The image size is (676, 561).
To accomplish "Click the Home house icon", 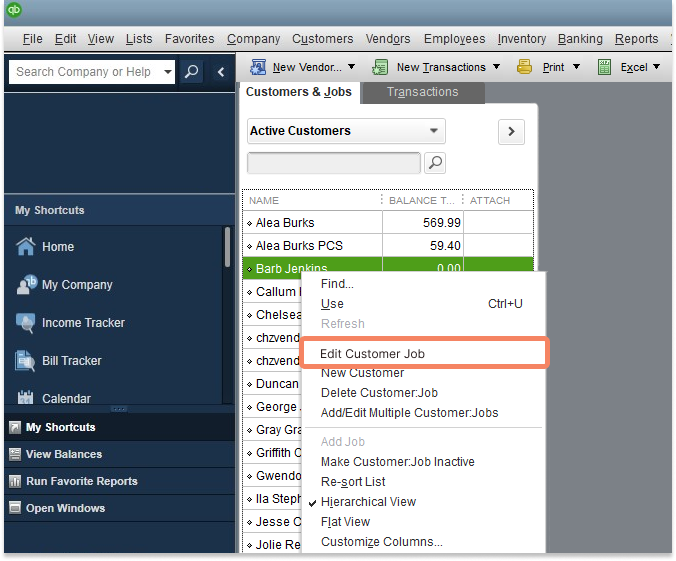I will tap(26, 247).
